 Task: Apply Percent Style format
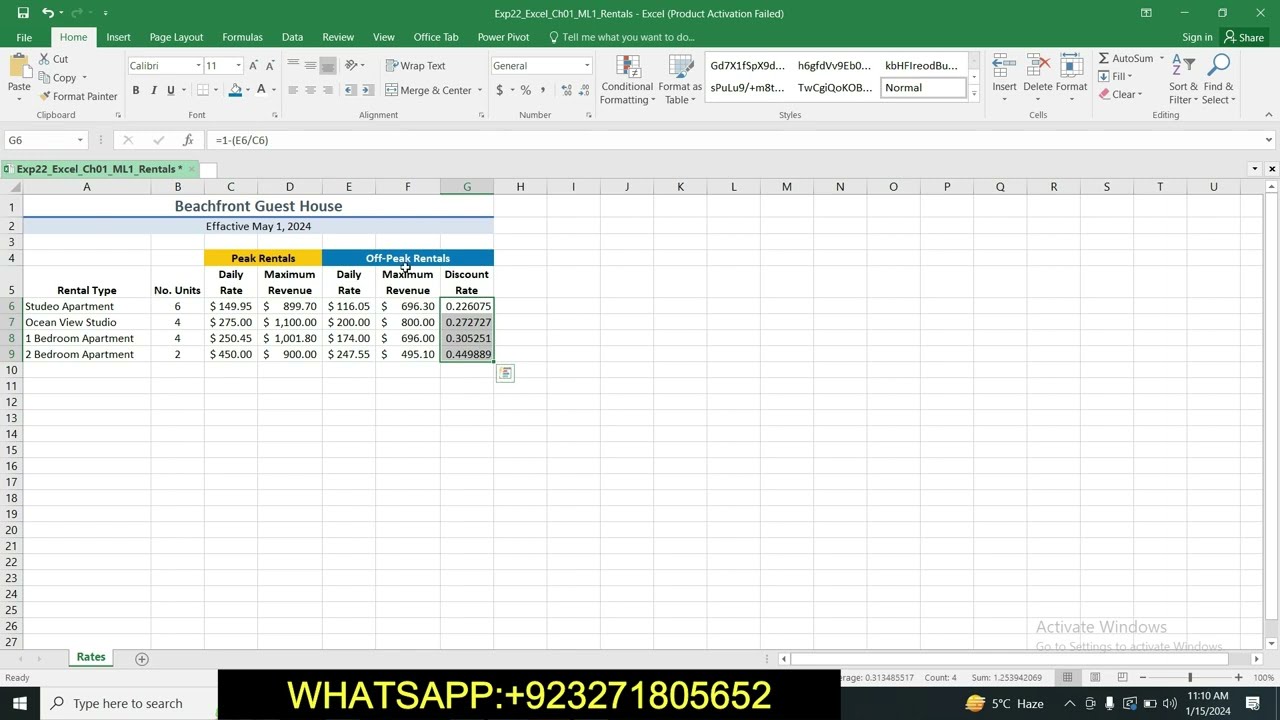pyautogui.click(x=525, y=90)
